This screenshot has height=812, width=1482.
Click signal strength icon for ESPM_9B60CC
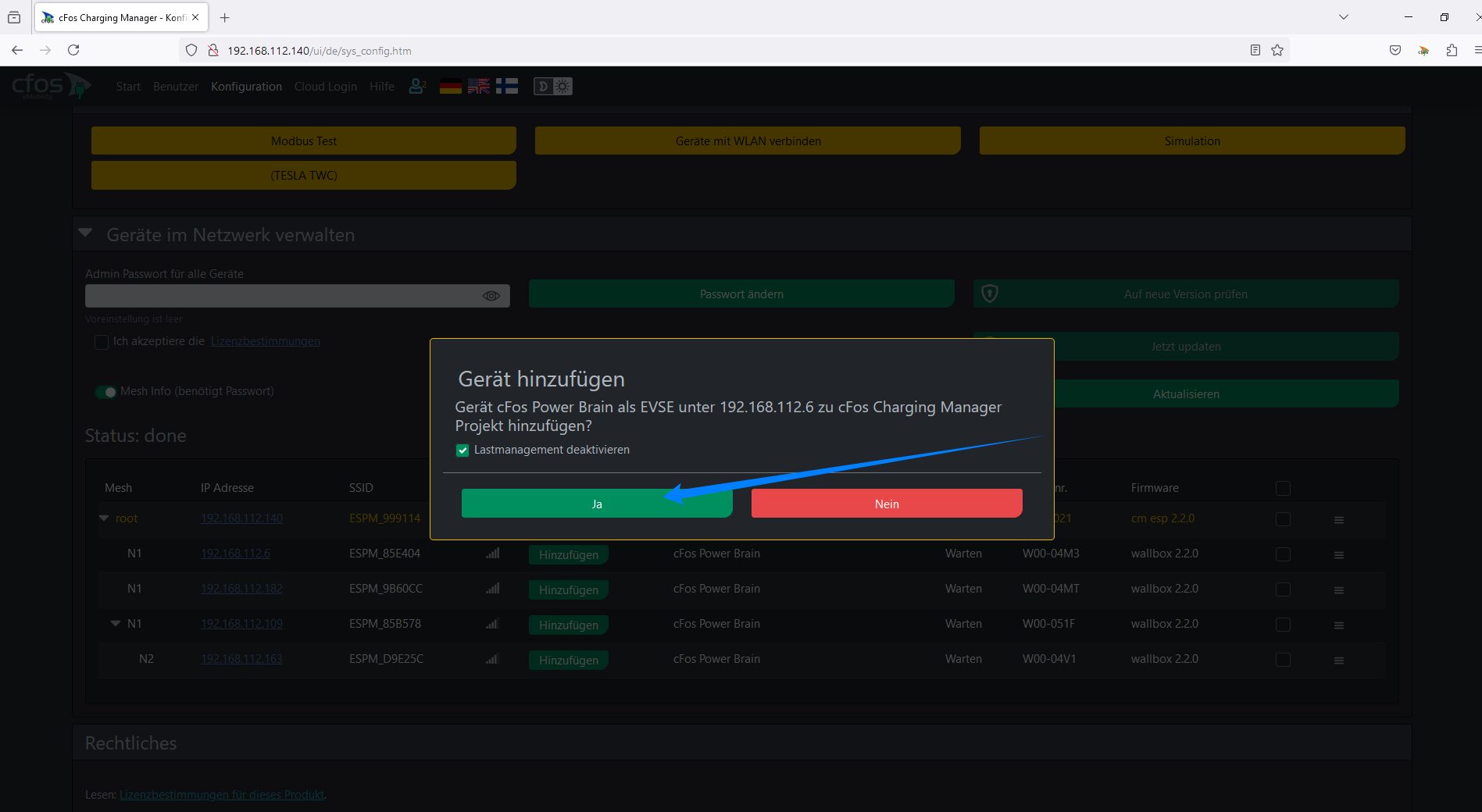click(493, 588)
